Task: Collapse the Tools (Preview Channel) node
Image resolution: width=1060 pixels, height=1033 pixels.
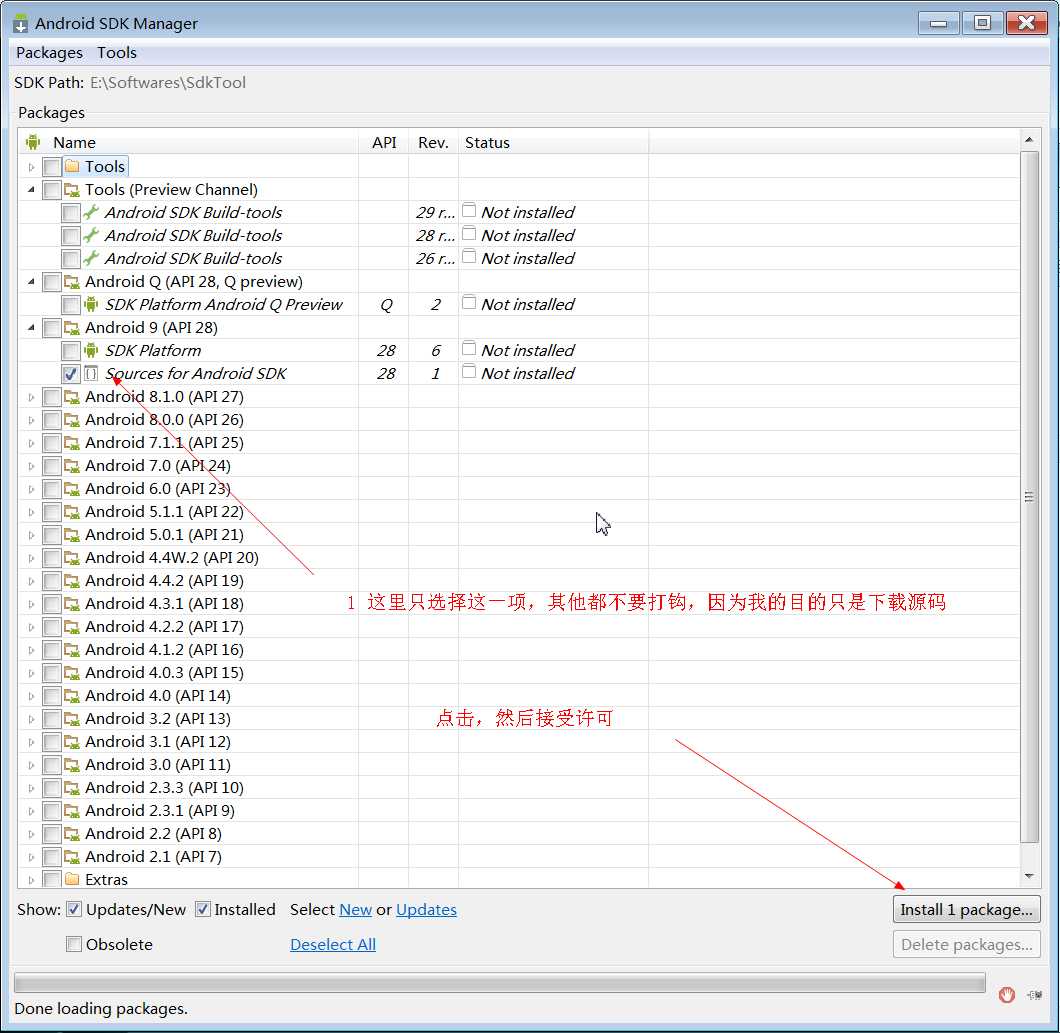Action: click(31, 190)
